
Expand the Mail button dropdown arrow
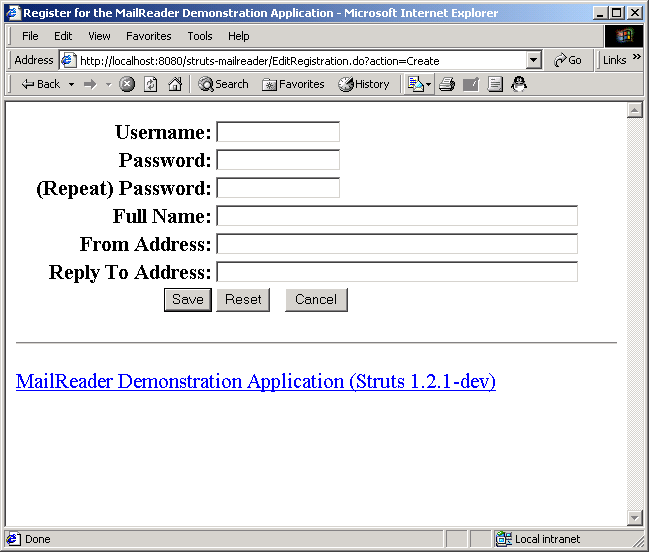tap(429, 84)
